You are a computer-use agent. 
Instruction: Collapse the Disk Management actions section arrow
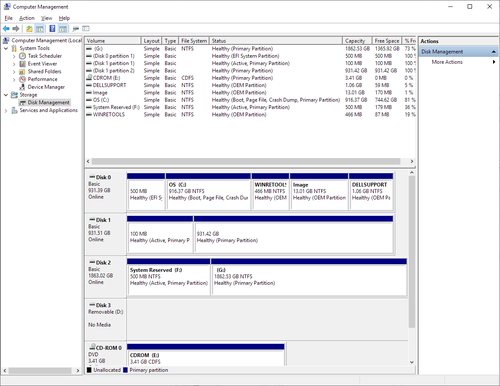click(x=493, y=52)
